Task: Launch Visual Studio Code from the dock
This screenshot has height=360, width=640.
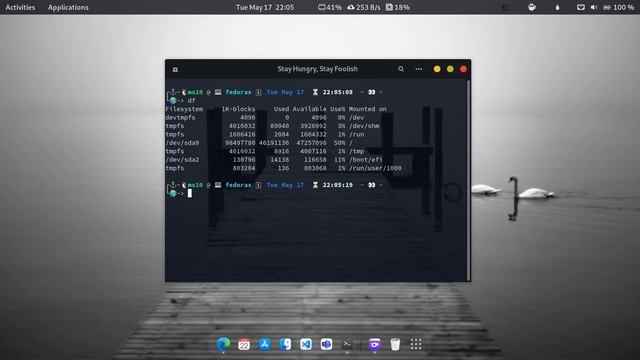Action: pyautogui.click(x=306, y=344)
